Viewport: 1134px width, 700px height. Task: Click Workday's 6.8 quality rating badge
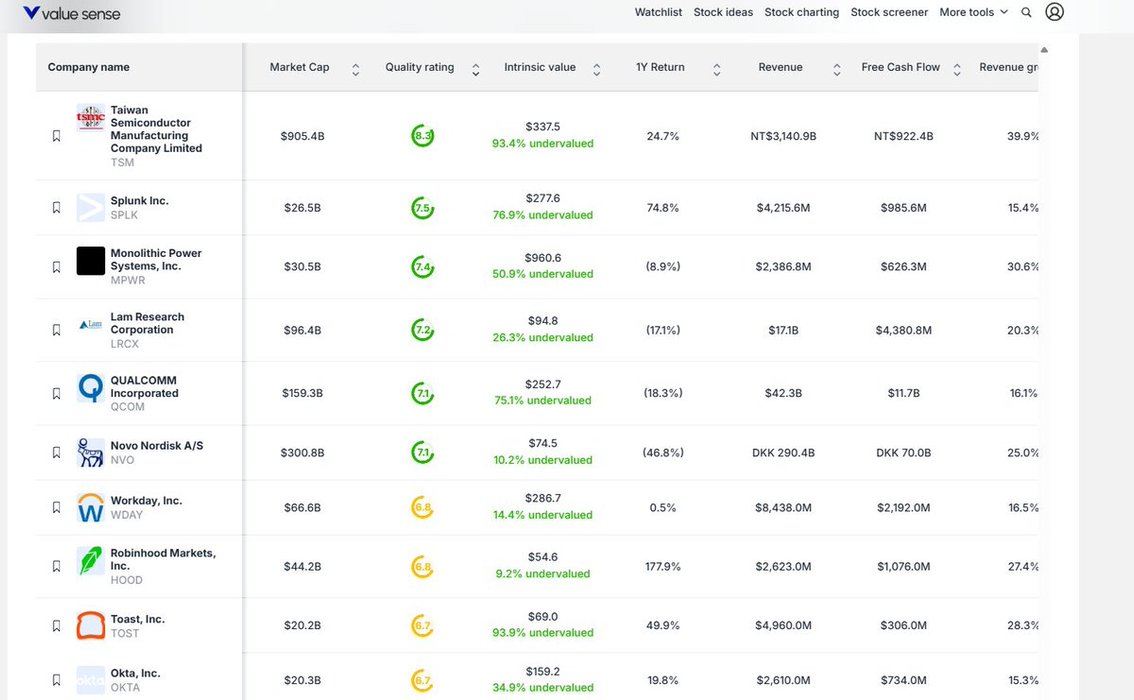[422, 508]
